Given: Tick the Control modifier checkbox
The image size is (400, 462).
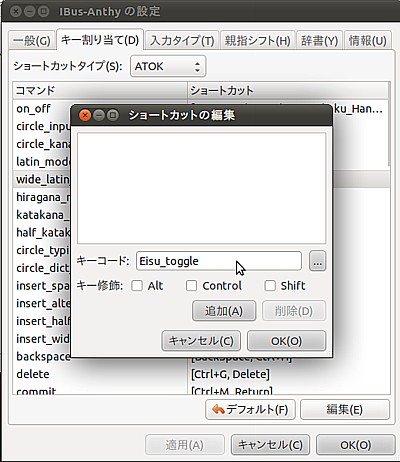Looking at the screenshot, I should click(x=191, y=286).
